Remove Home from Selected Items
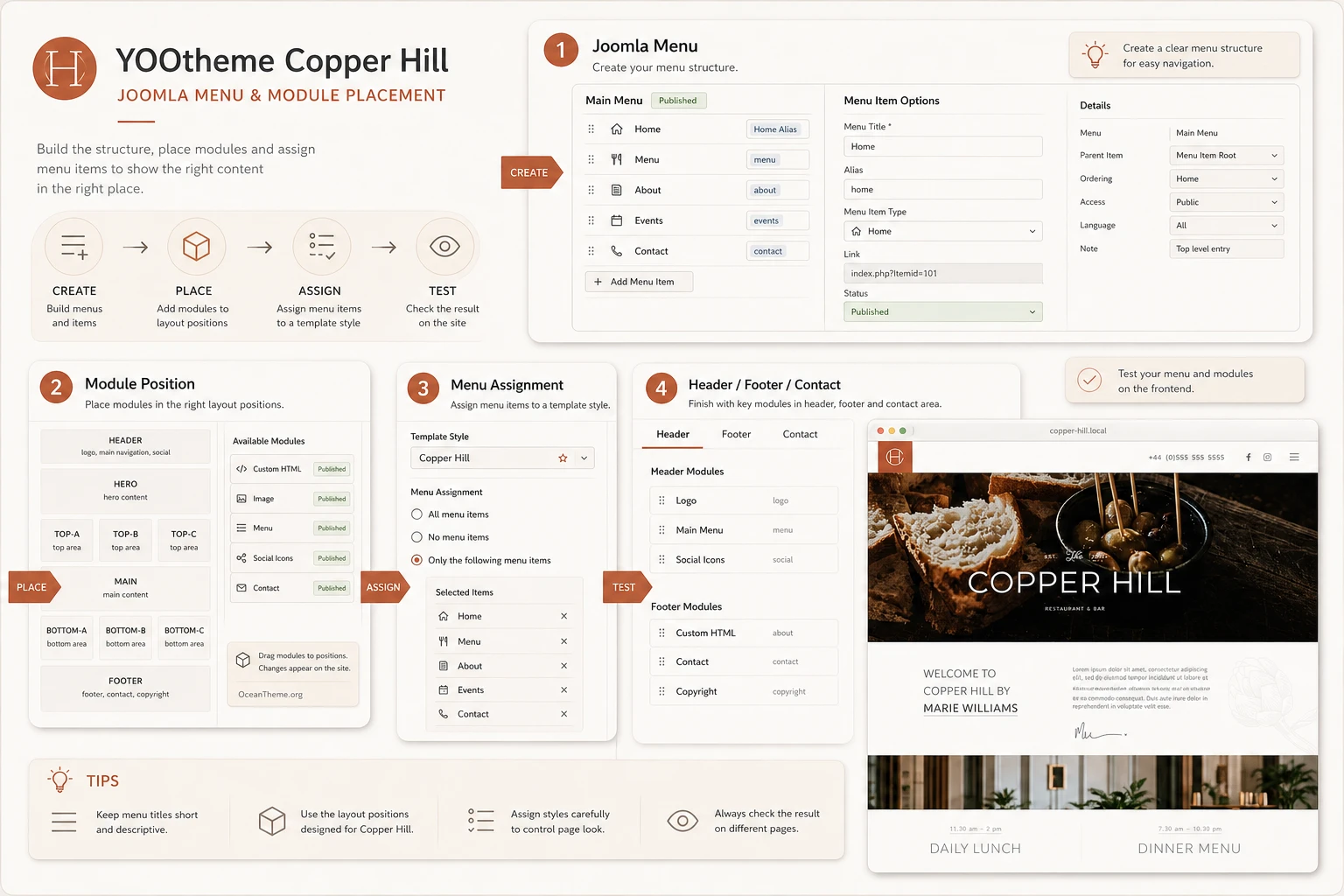Image resolution: width=1344 pixels, height=896 pixels. point(563,616)
